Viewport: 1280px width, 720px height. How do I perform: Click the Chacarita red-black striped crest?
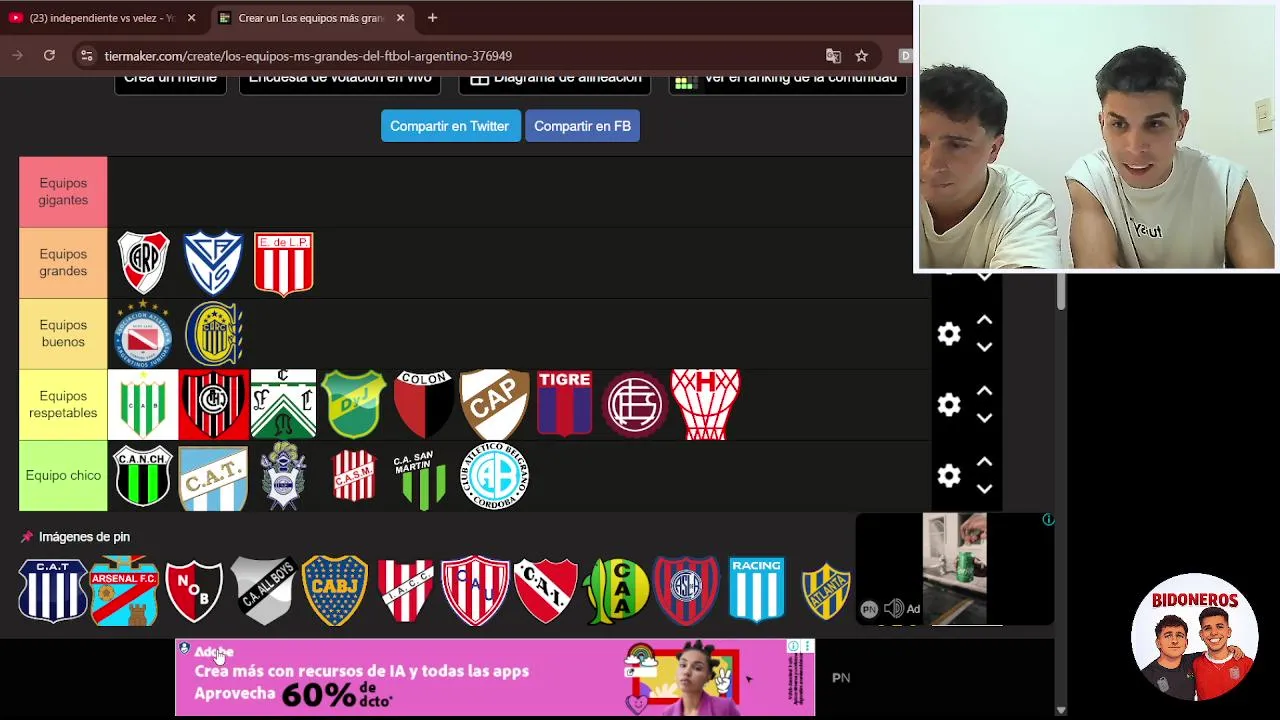point(213,404)
